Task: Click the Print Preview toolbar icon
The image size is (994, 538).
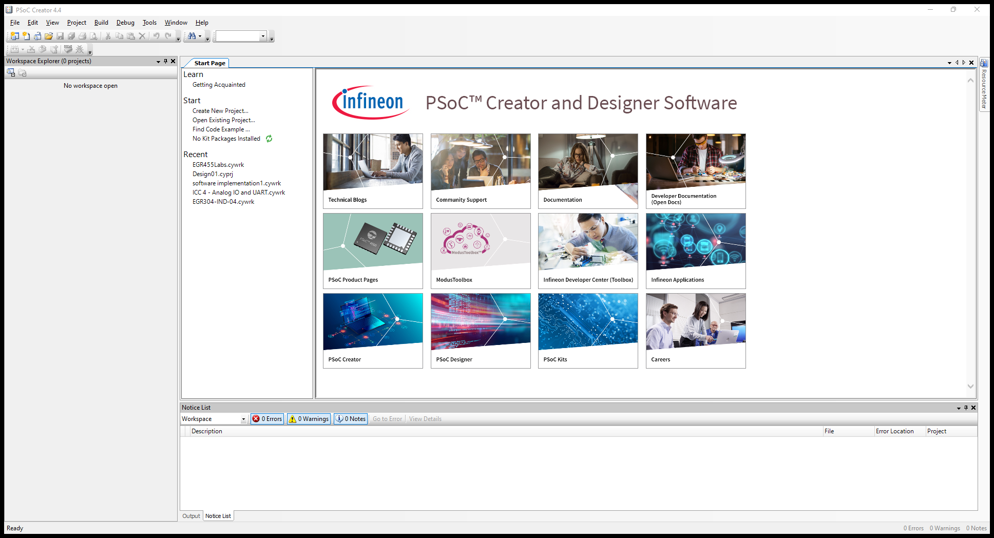Action: pos(93,36)
